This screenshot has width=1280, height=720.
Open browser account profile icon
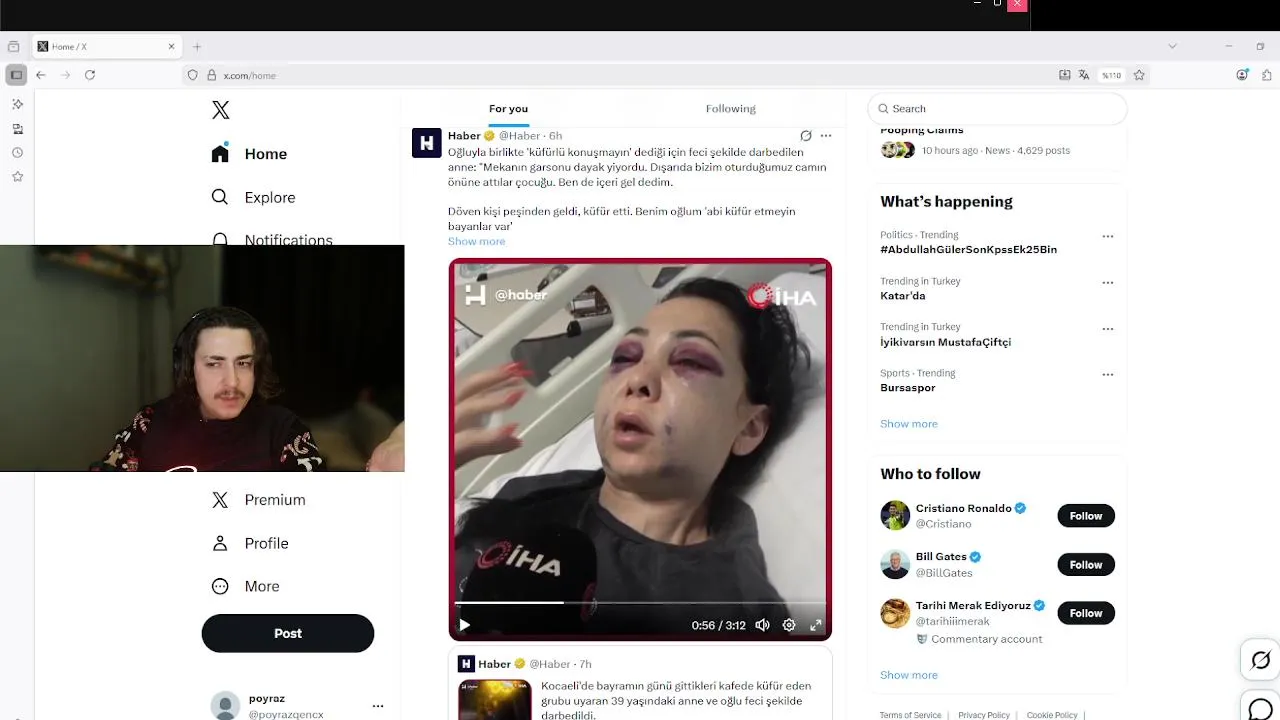(1243, 75)
